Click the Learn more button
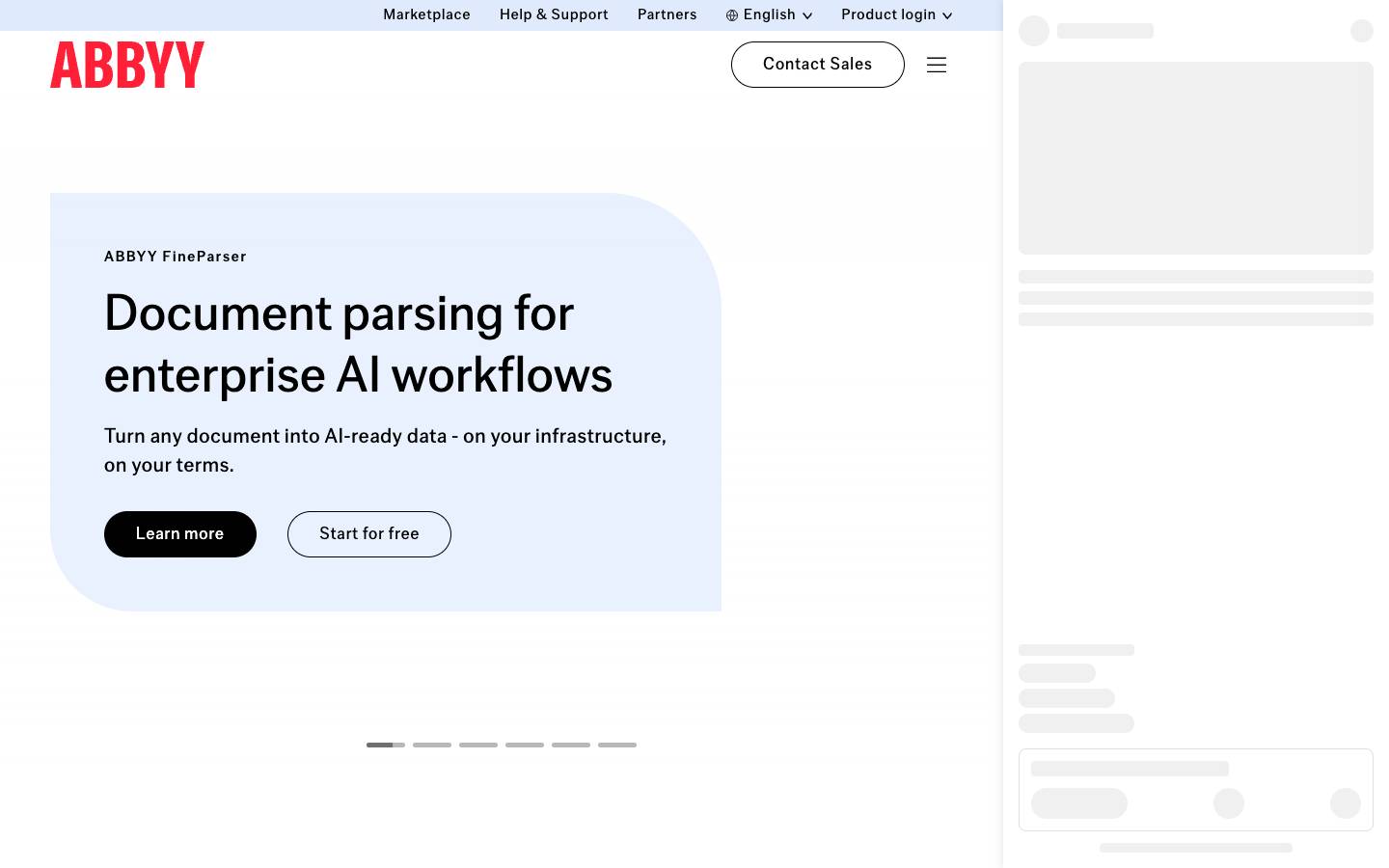1389x868 pixels. (180, 534)
